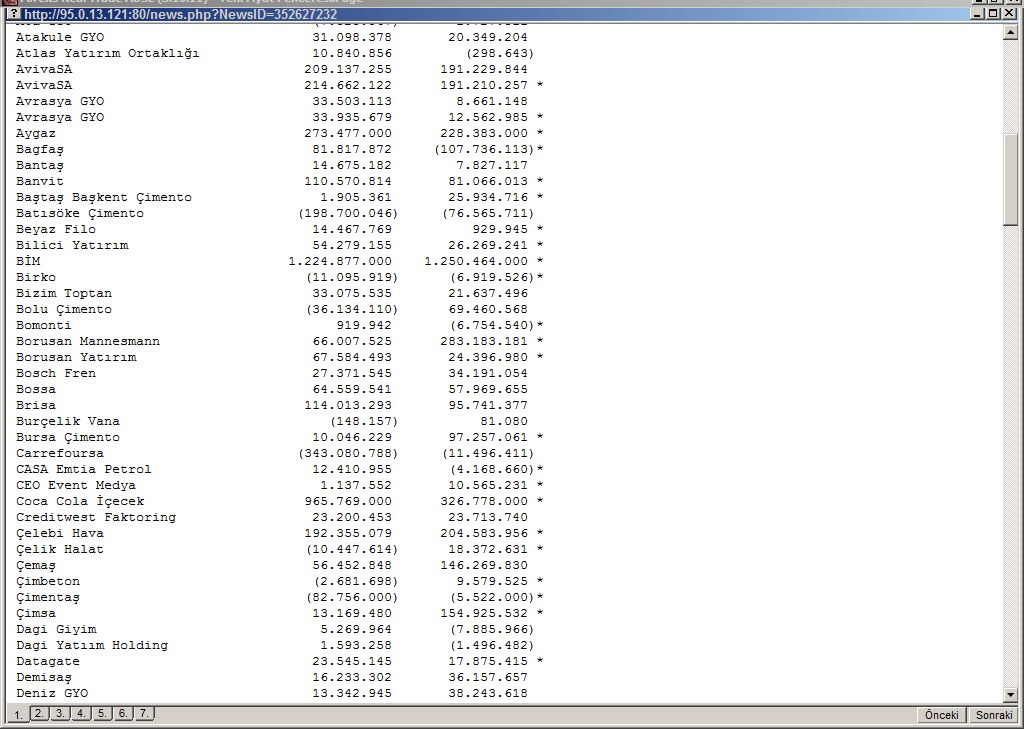The width and height of the screenshot is (1024, 729).
Task: Click the scrollbar up arrow
Action: [1011, 32]
